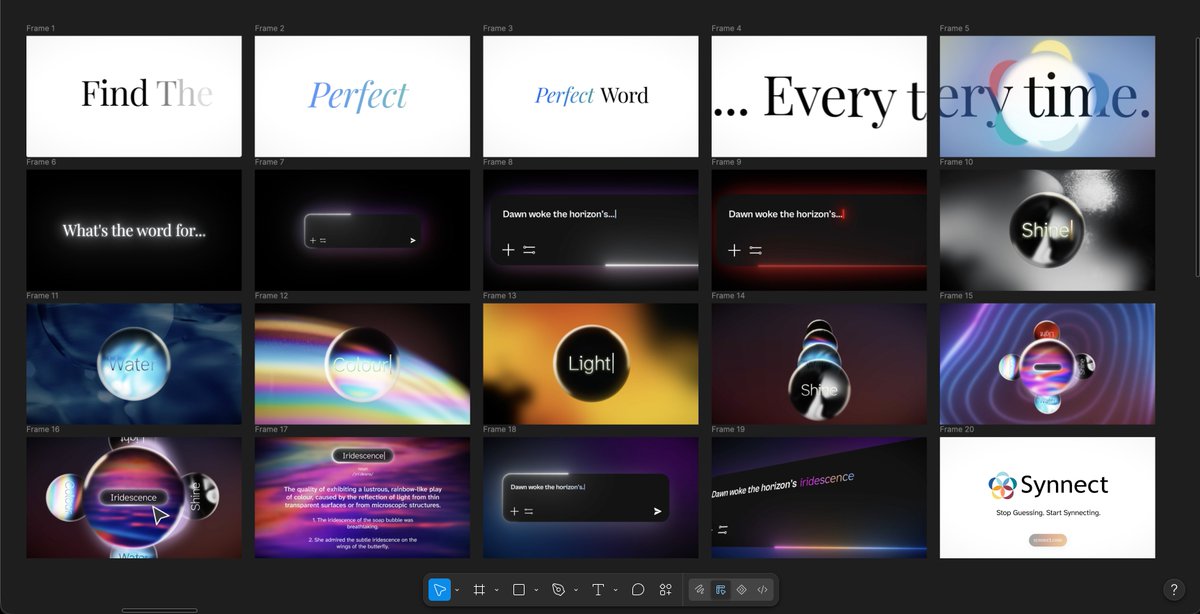Click the horizontal scrollbar at the bottom
Viewport: 1200px width, 614px height.
tap(159, 610)
